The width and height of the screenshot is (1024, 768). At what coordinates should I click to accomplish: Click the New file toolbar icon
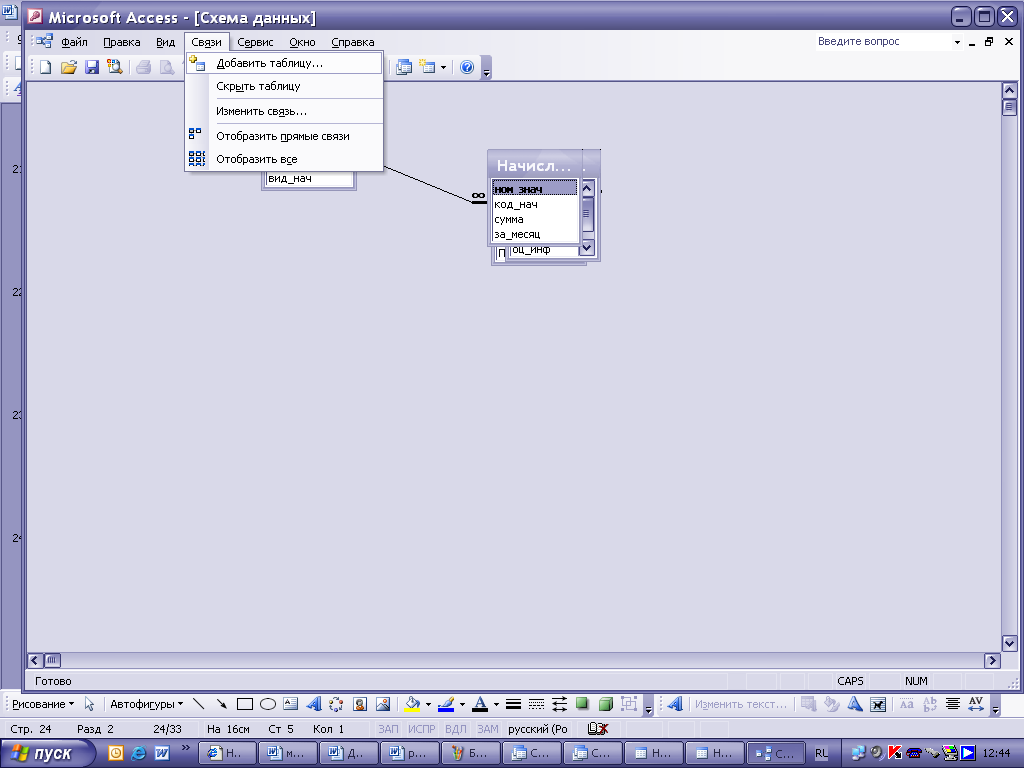tap(45, 67)
